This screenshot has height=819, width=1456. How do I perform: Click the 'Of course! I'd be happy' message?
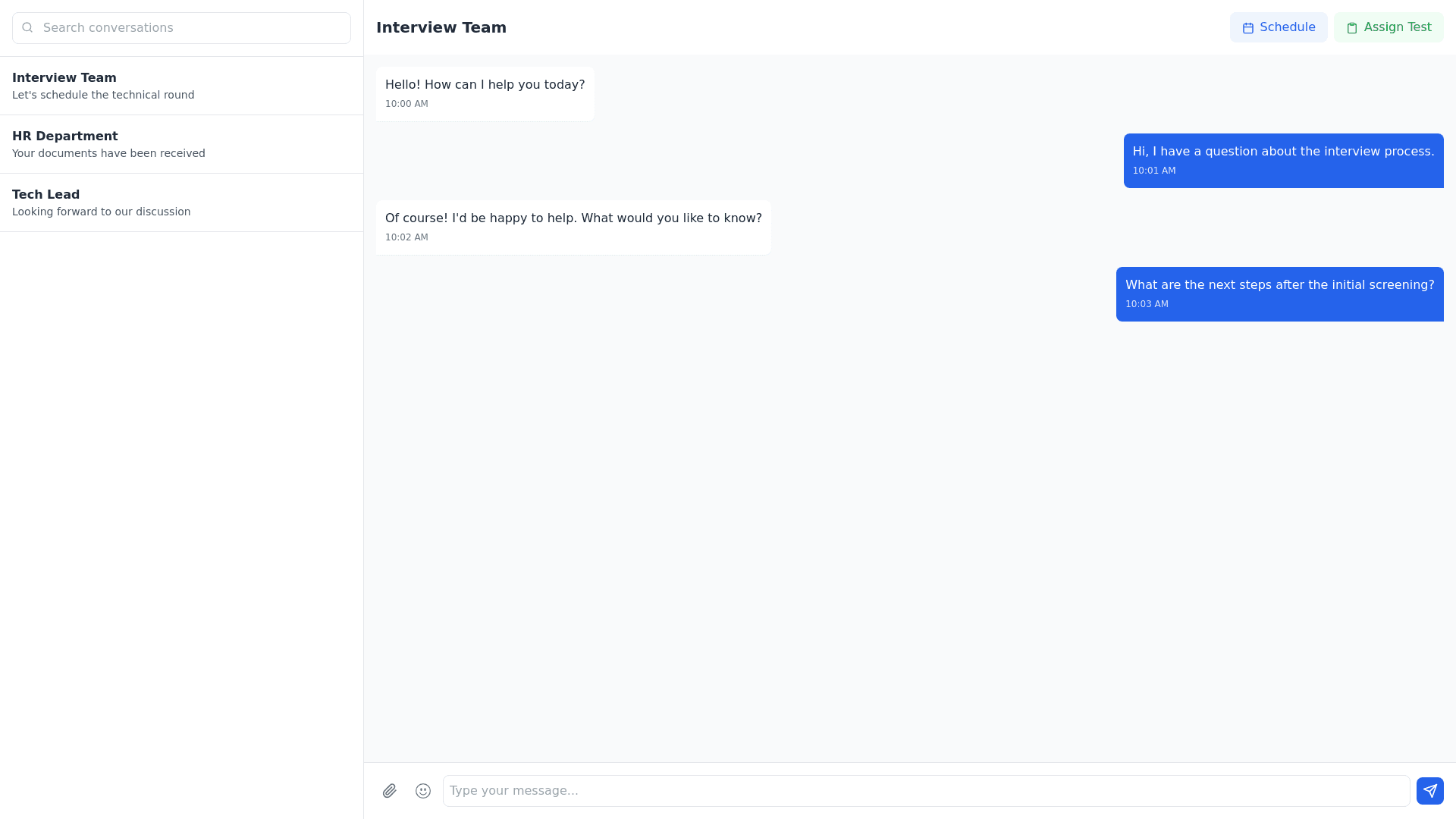tap(573, 218)
